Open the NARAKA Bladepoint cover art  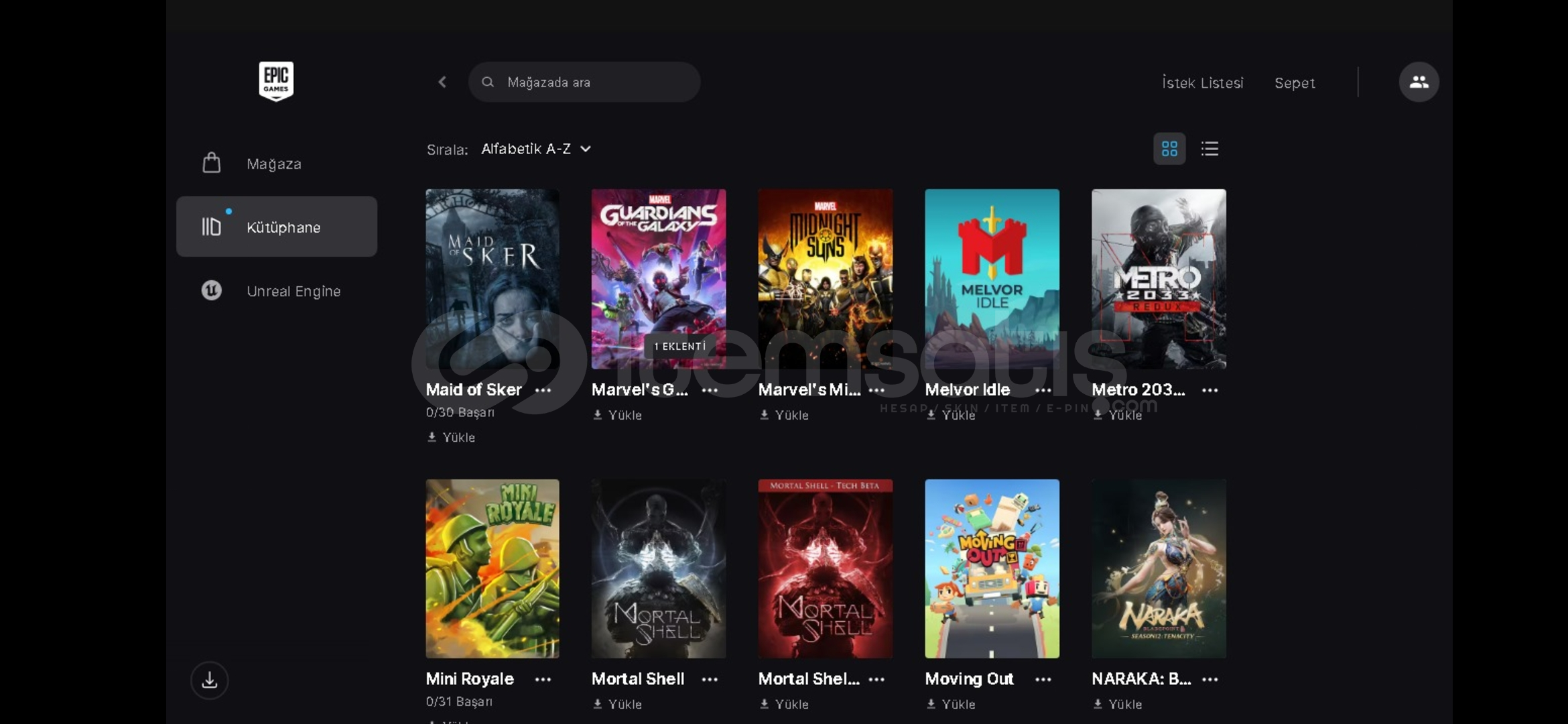tap(1159, 568)
